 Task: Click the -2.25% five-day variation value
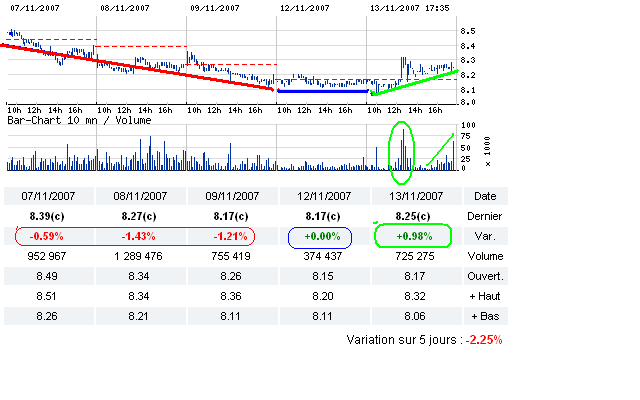(x=484, y=340)
